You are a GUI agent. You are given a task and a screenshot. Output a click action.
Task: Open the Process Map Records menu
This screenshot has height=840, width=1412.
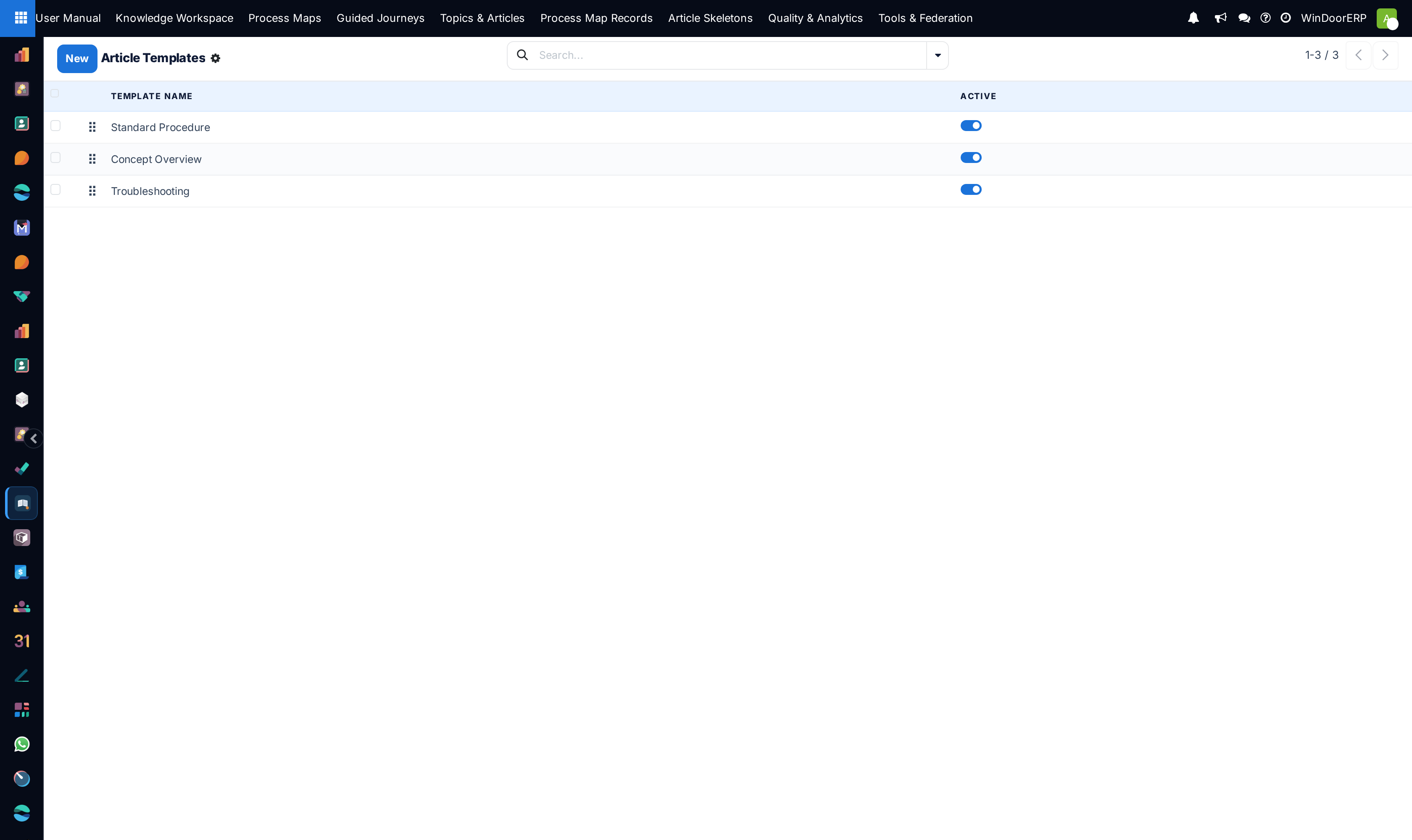596,18
